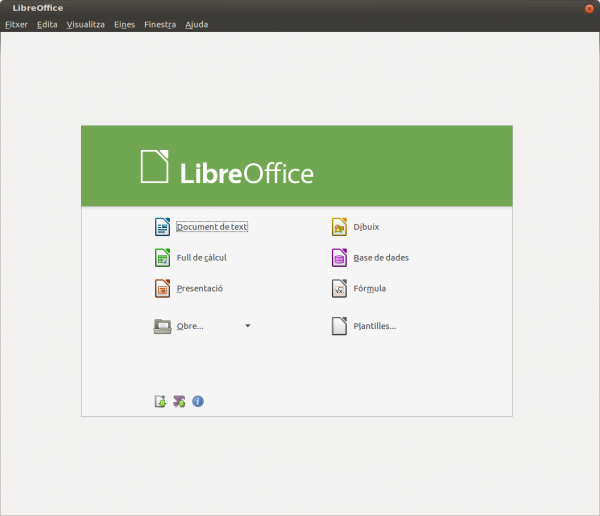The height and width of the screenshot is (516, 600).
Task: Click the blank templates page icon
Action: click(x=339, y=326)
